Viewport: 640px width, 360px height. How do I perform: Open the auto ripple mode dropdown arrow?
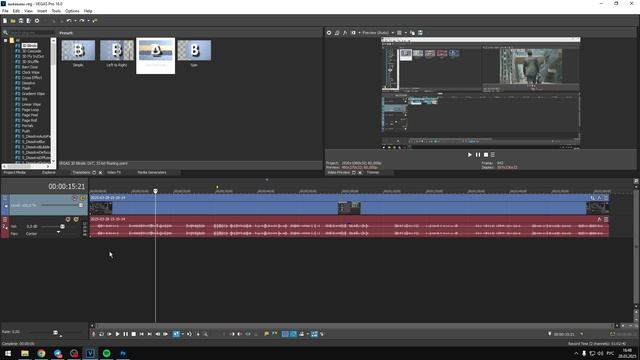point(307,334)
